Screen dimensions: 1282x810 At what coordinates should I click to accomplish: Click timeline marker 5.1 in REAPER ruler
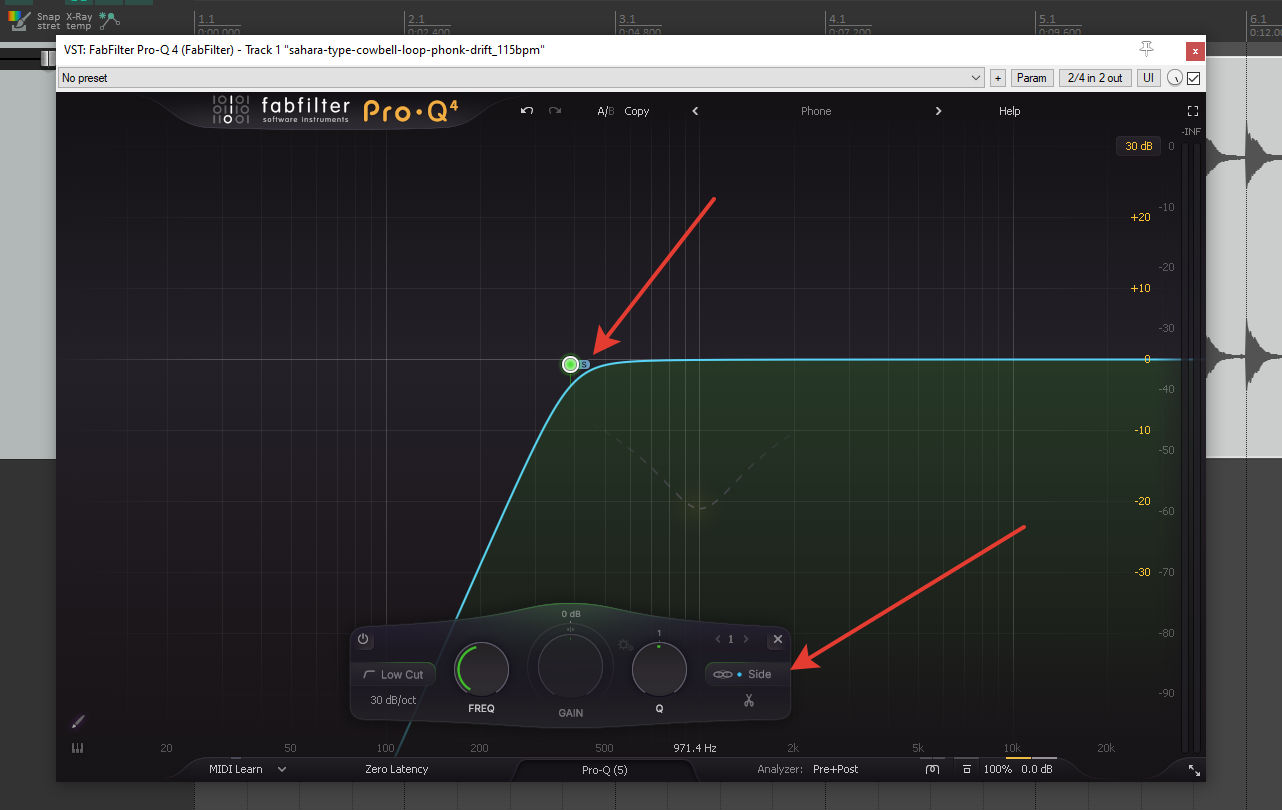pos(1047,19)
